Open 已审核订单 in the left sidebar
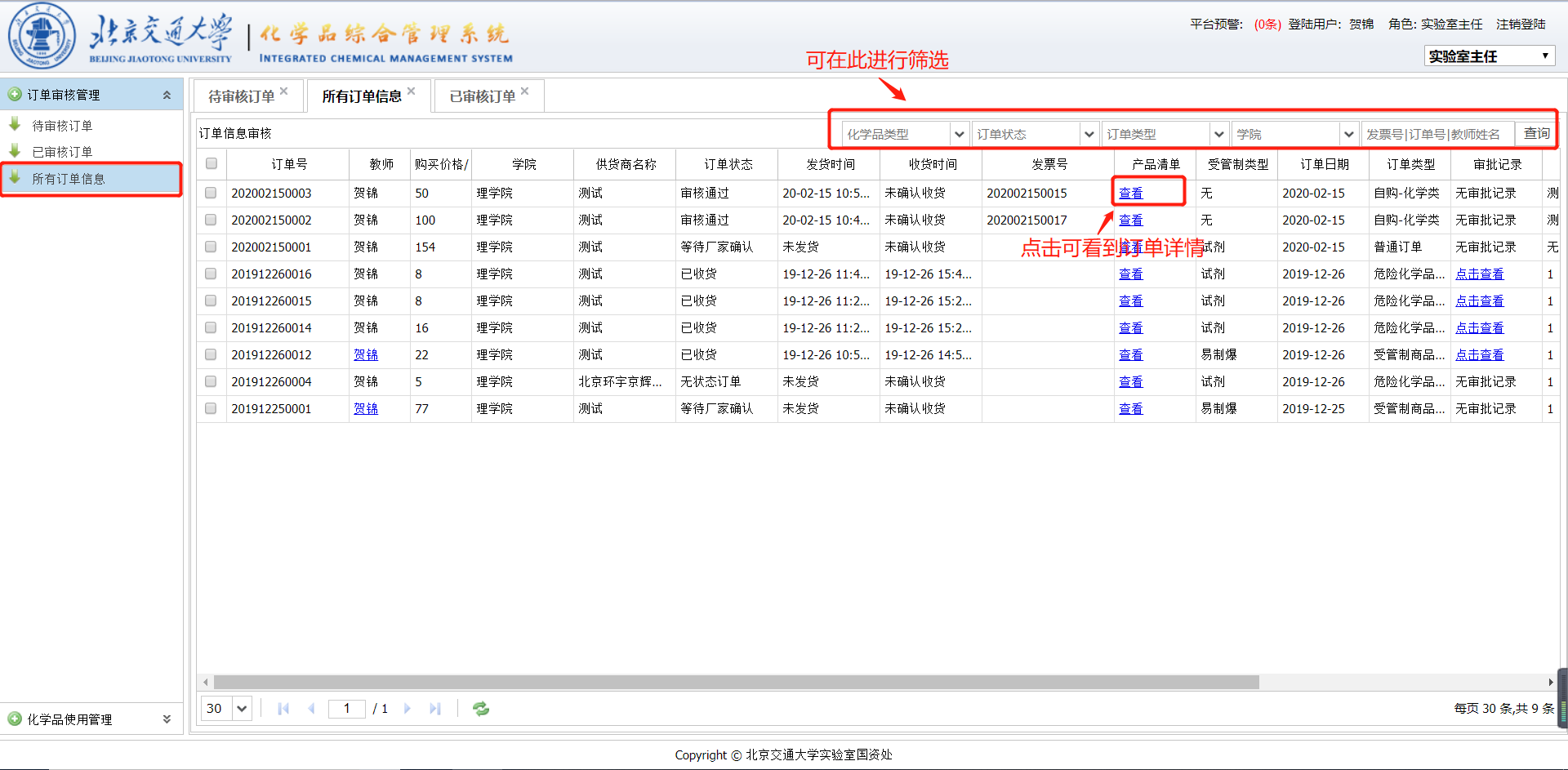This screenshot has width=1568, height=770. click(62, 152)
